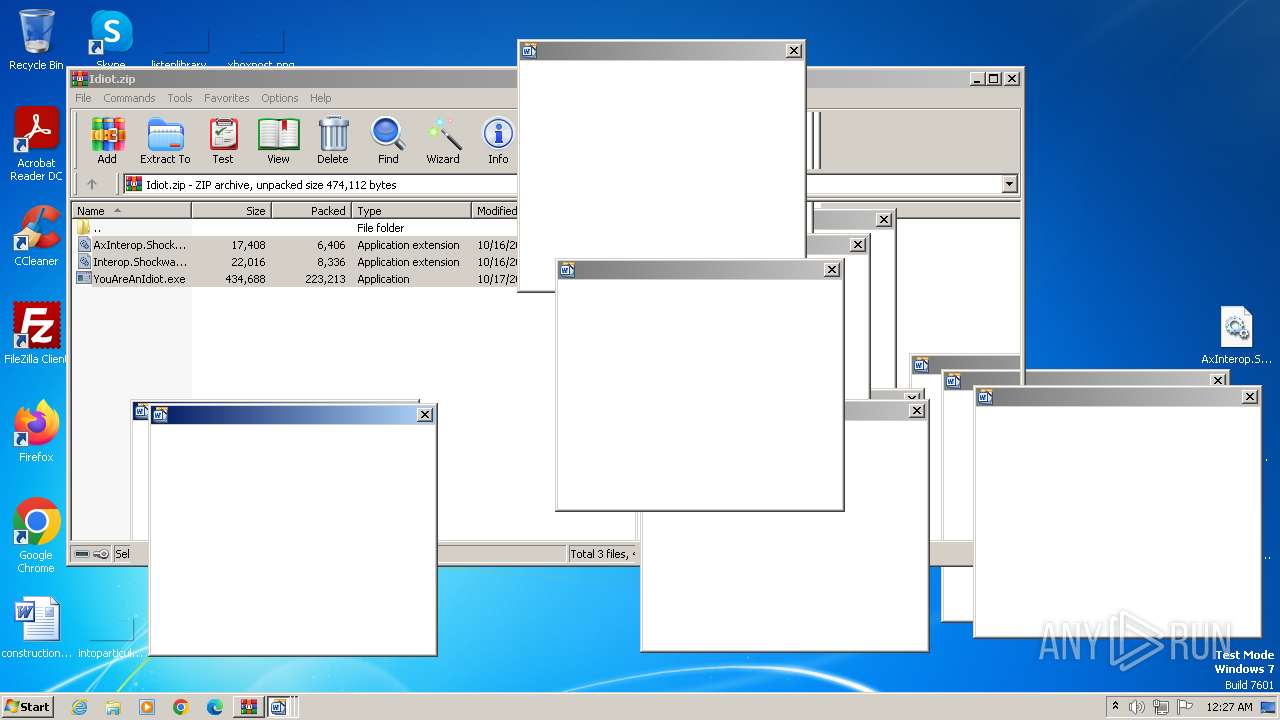Show hidden tray icons arrow
The width and height of the screenshot is (1280, 720).
tap(1115, 707)
